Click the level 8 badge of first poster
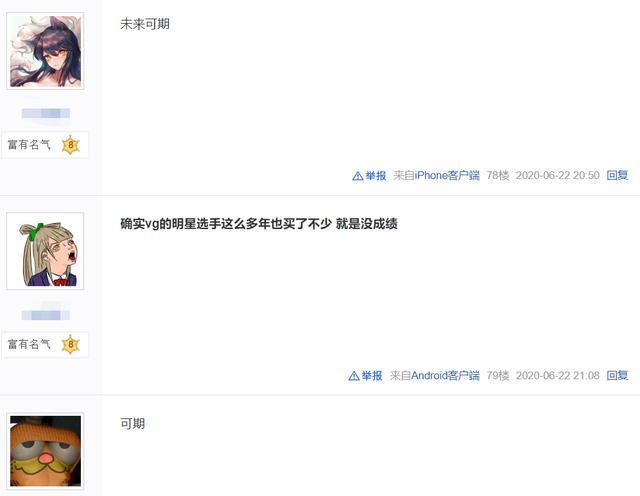This screenshot has width=640, height=496. [70, 145]
